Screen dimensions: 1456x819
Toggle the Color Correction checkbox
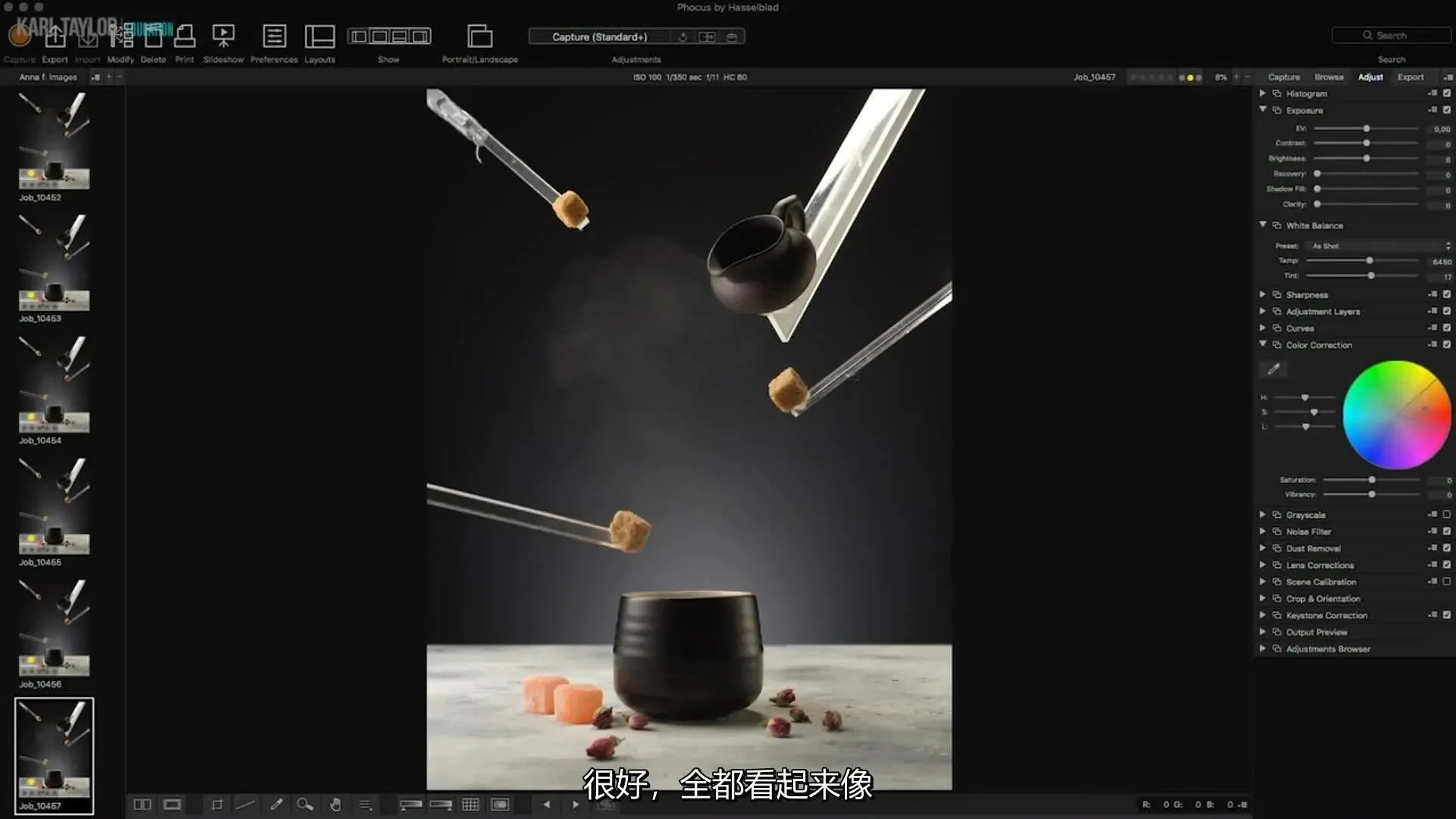[x=1447, y=344]
